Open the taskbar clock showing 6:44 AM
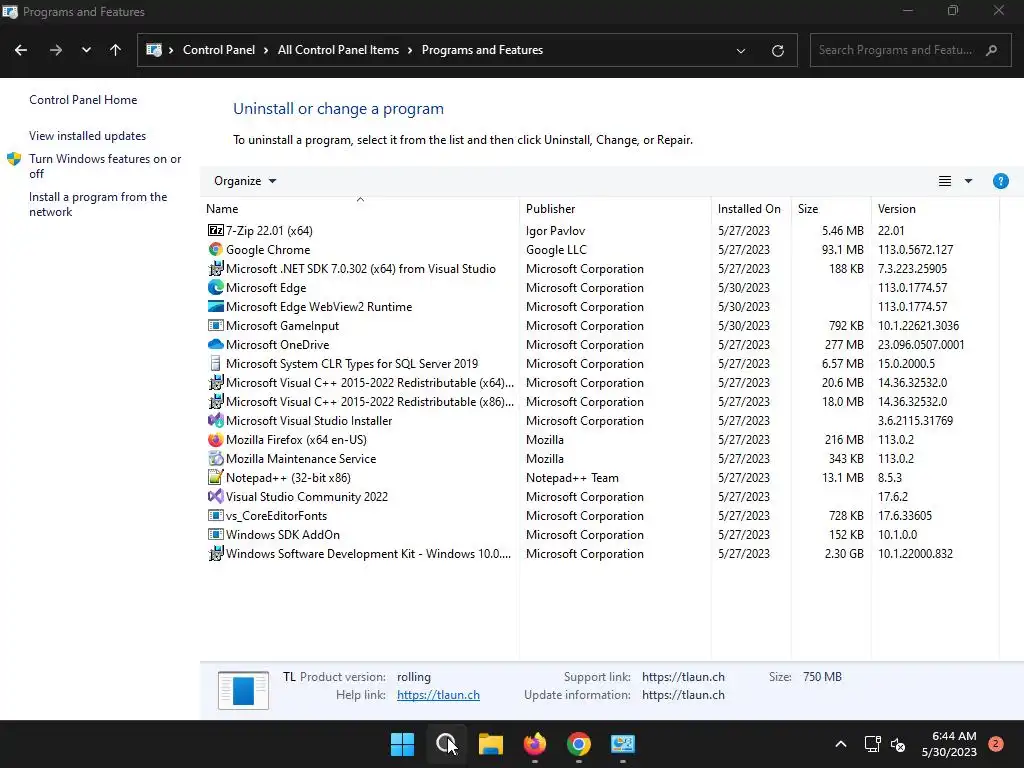This screenshot has height=768, width=1024. coord(949,744)
